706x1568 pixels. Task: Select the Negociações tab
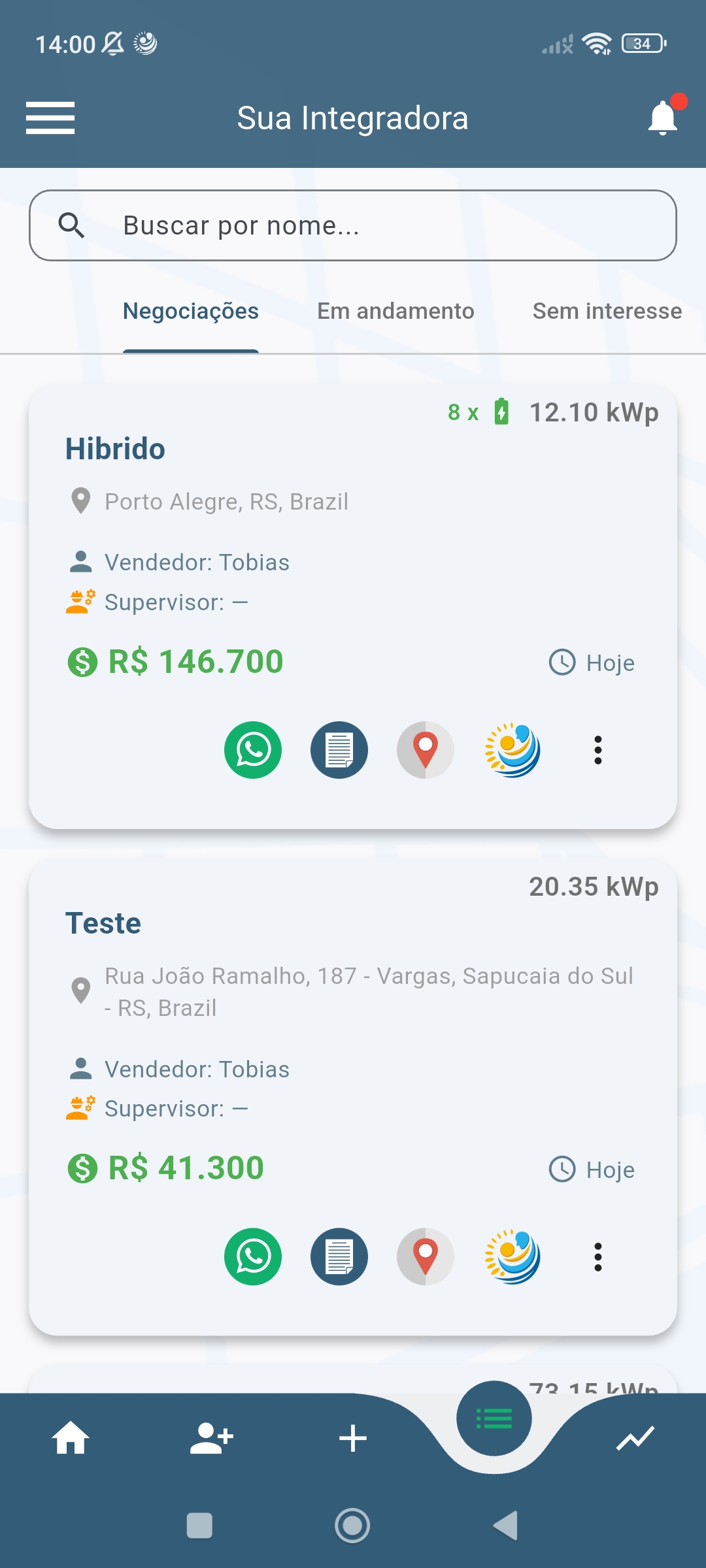click(191, 312)
